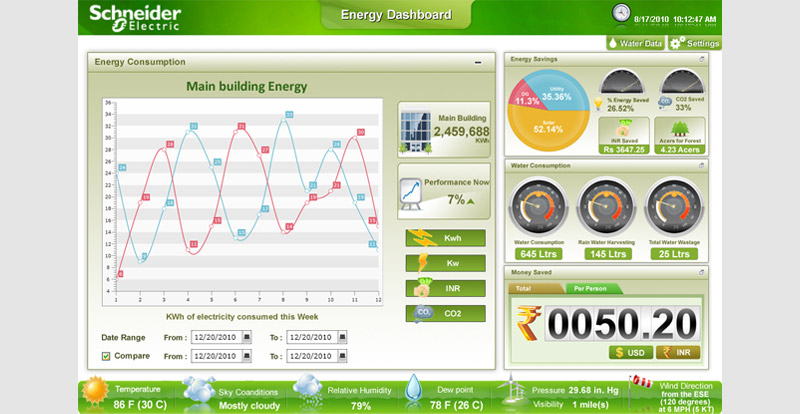Open the Performance Now chart icon

coord(411,191)
